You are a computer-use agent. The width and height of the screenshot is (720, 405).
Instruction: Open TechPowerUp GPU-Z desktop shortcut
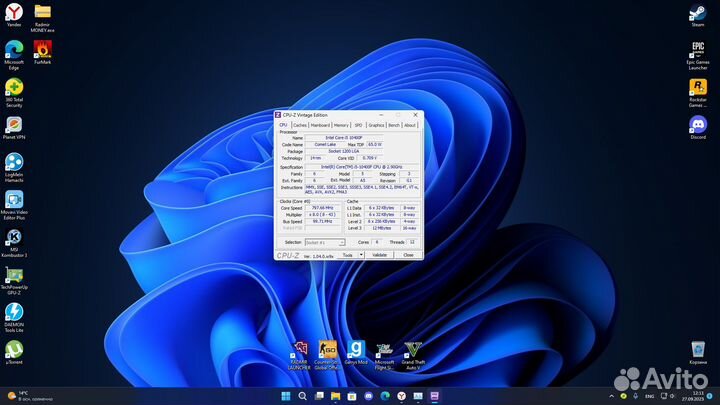(x=14, y=281)
